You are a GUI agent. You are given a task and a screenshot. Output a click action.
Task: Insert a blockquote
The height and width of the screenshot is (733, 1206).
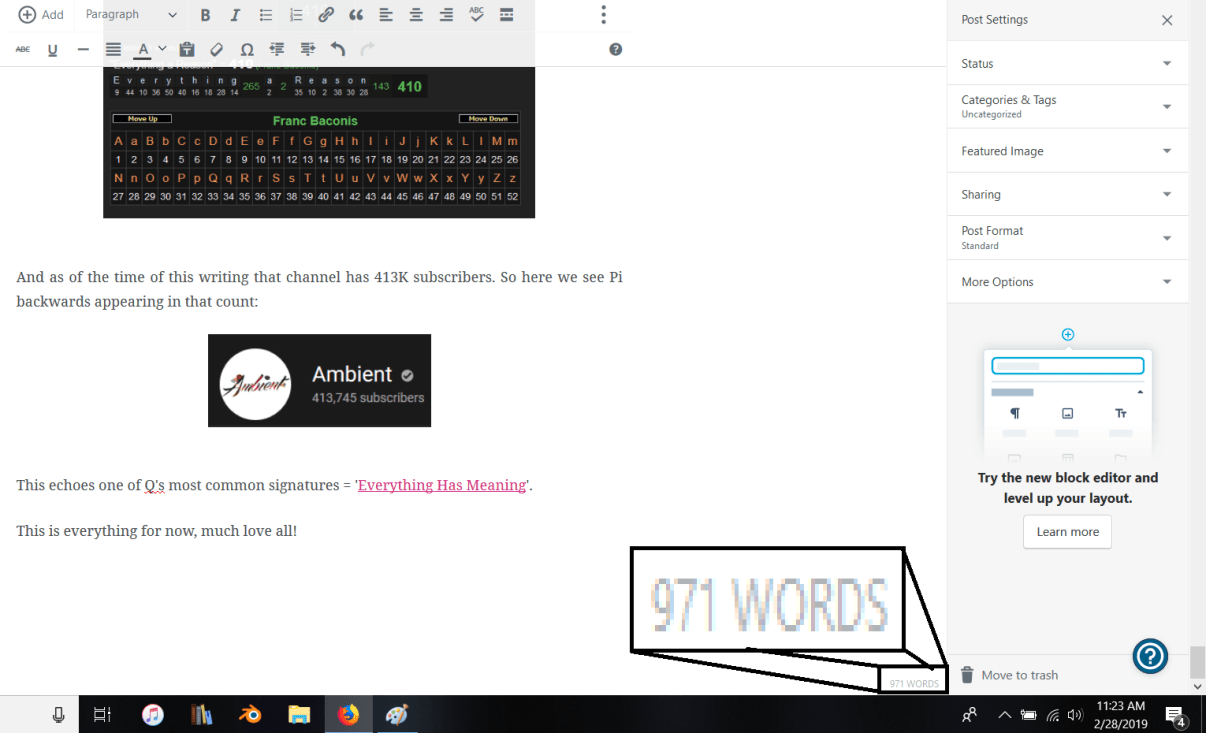point(354,15)
